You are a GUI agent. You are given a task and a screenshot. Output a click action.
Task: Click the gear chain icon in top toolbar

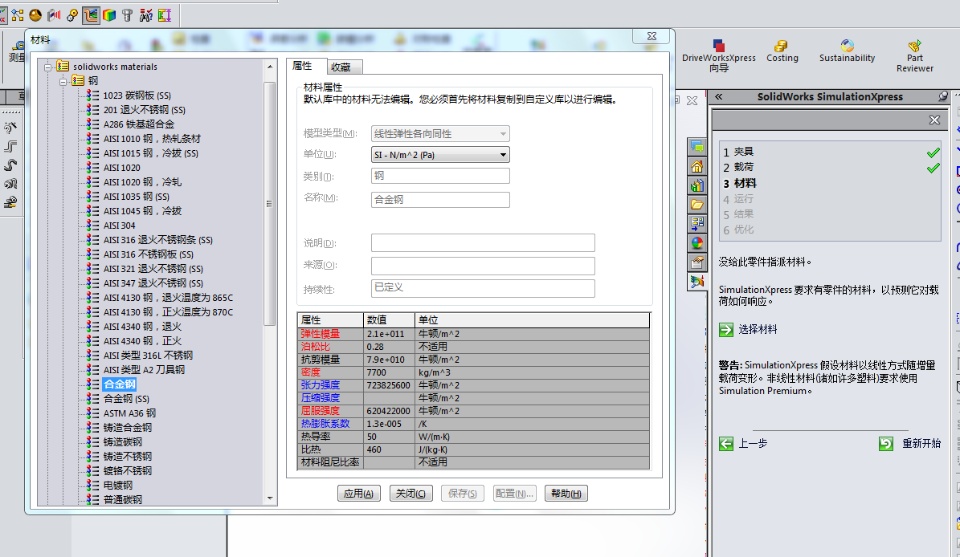point(72,15)
